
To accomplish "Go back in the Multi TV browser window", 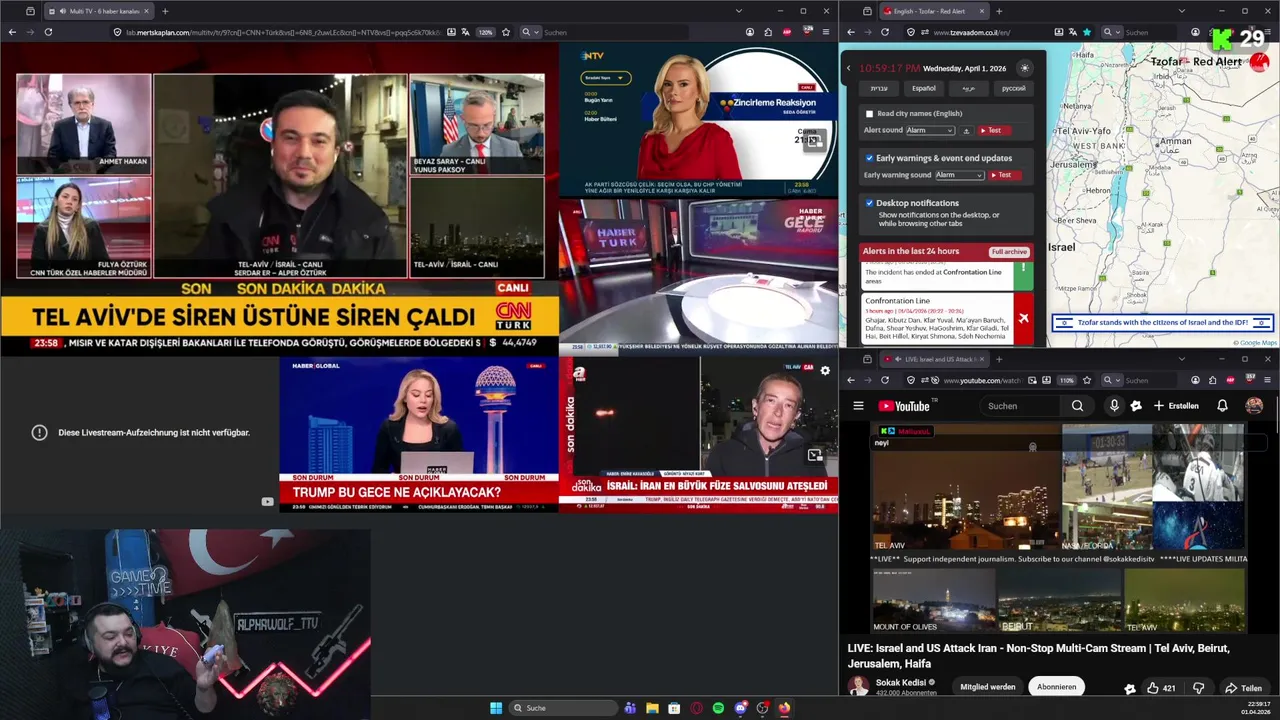I will coord(12,32).
